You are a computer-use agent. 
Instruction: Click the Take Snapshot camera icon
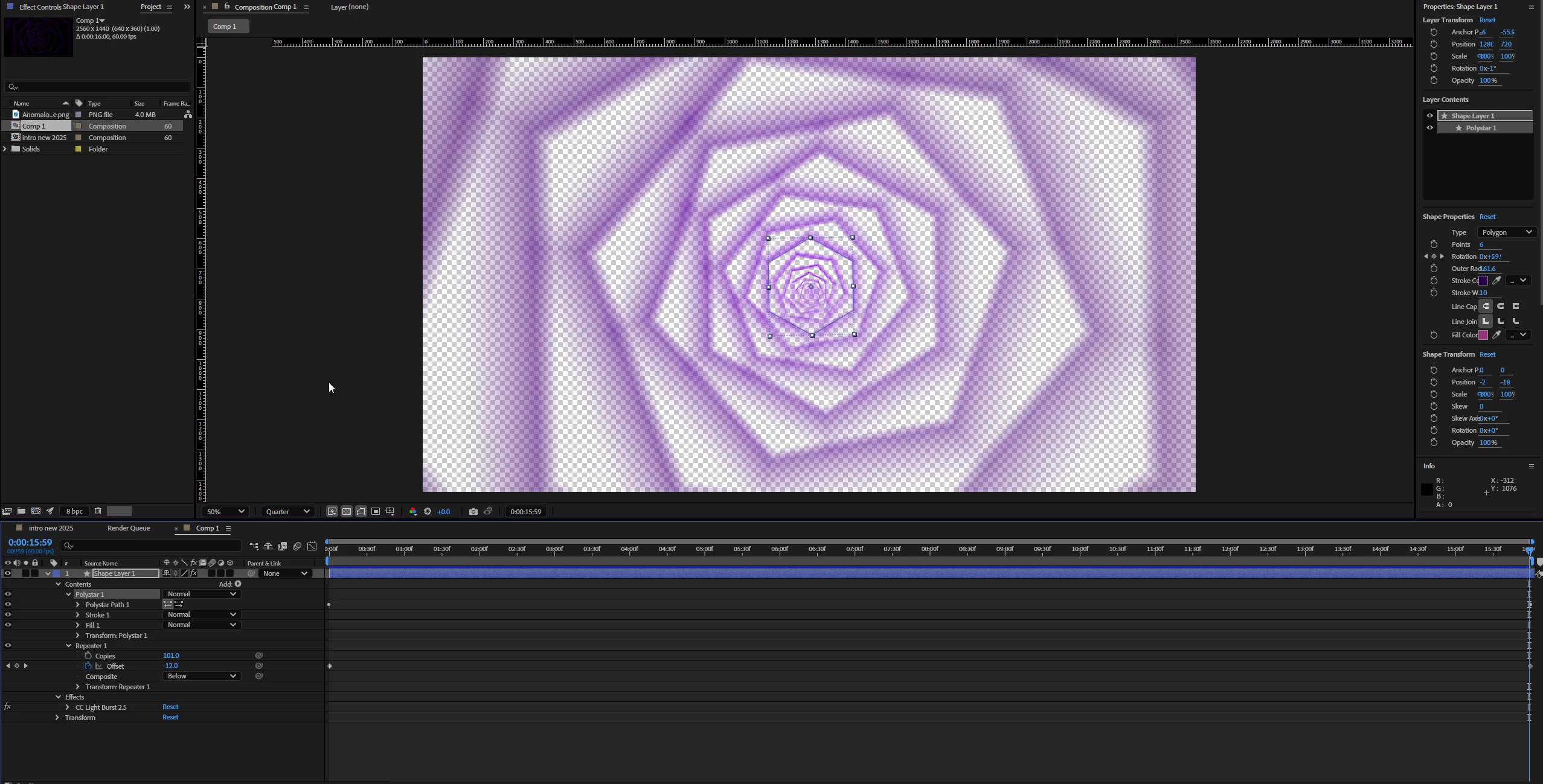point(473,512)
